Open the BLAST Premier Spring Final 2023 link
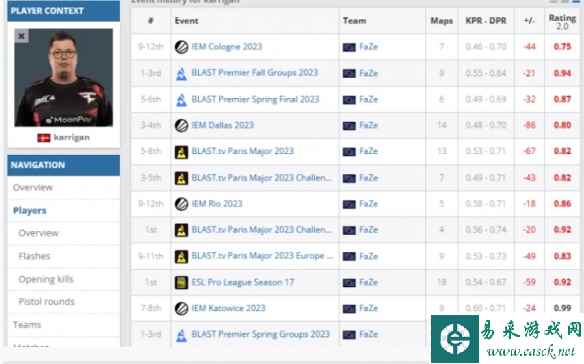Image resolution: width=584 pixels, height=364 pixels. (255, 99)
